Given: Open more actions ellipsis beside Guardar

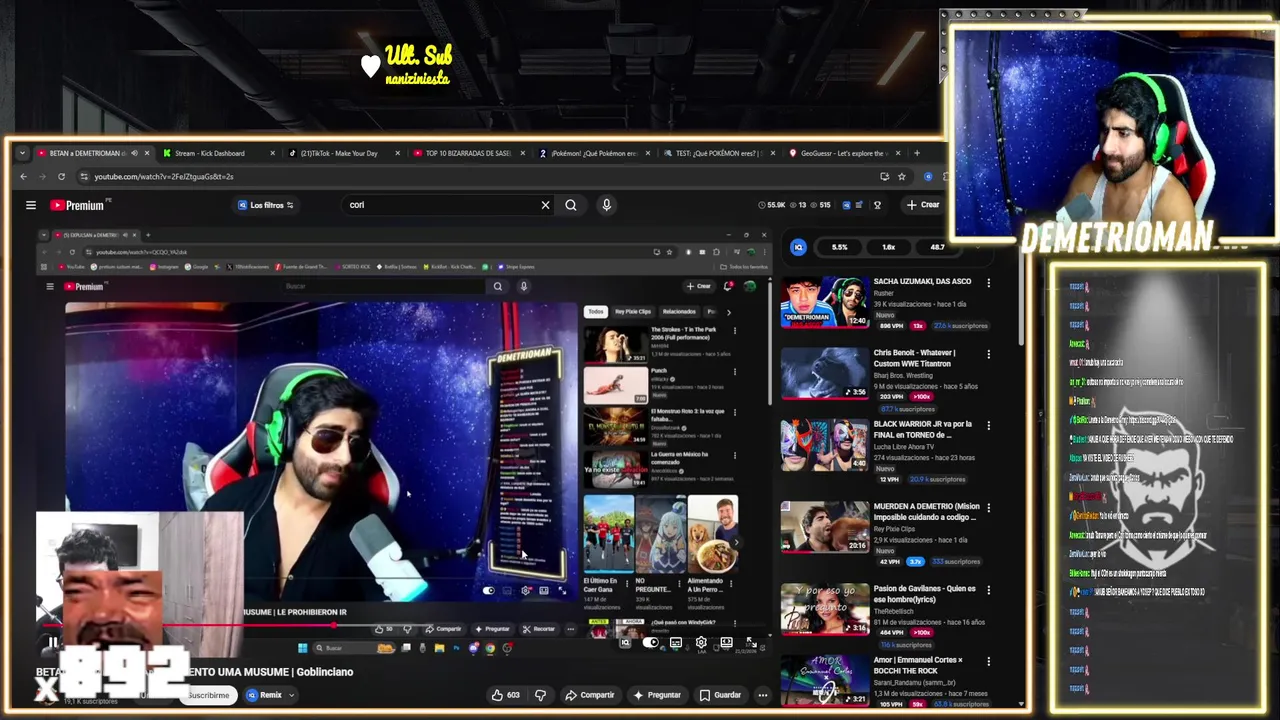Looking at the screenshot, I should coord(763,695).
